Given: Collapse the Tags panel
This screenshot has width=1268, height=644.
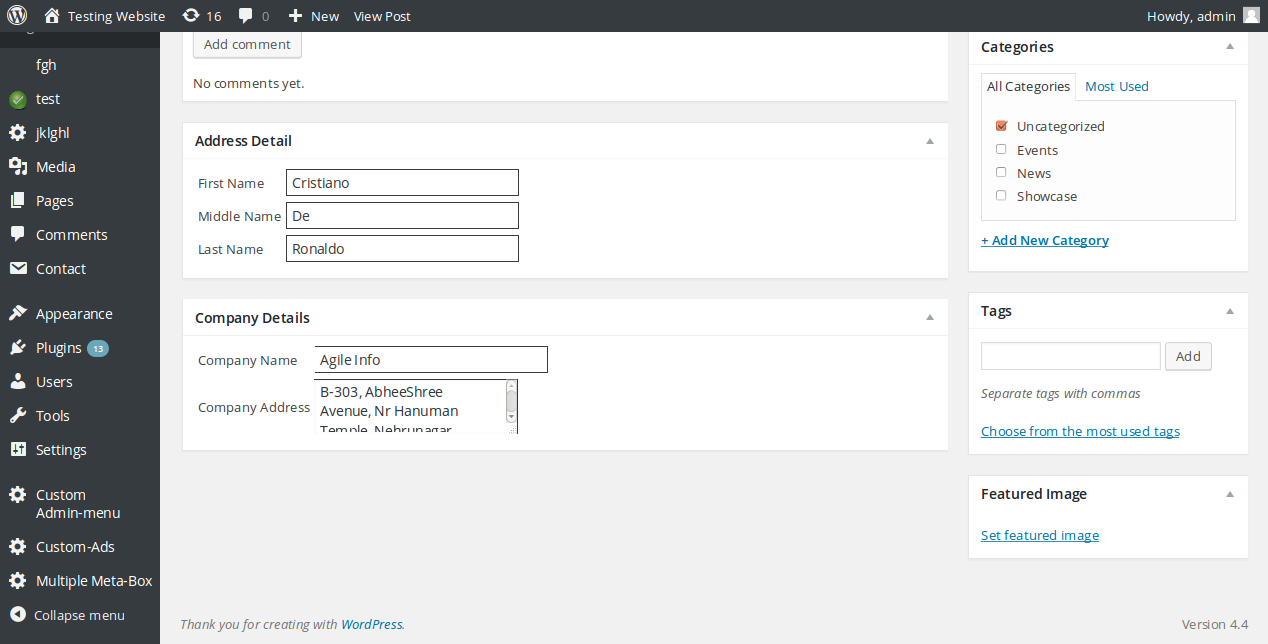Looking at the screenshot, I should (x=1230, y=311).
